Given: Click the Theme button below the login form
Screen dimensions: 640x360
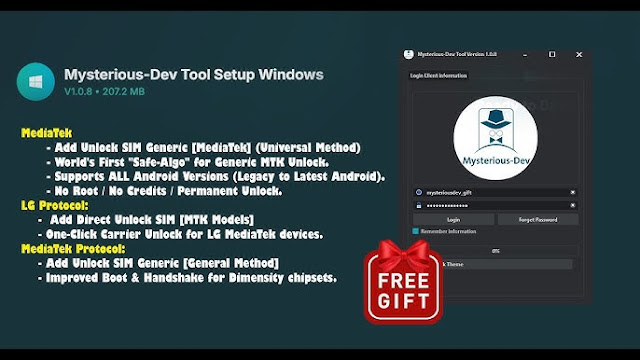Looking at the screenshot, I should coord(507,264).
